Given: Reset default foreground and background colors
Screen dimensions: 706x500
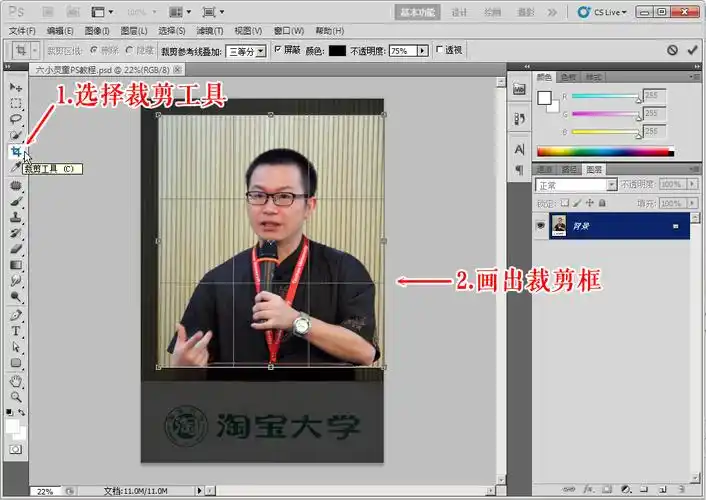Looking at the screenshot, I should [9, 412].
